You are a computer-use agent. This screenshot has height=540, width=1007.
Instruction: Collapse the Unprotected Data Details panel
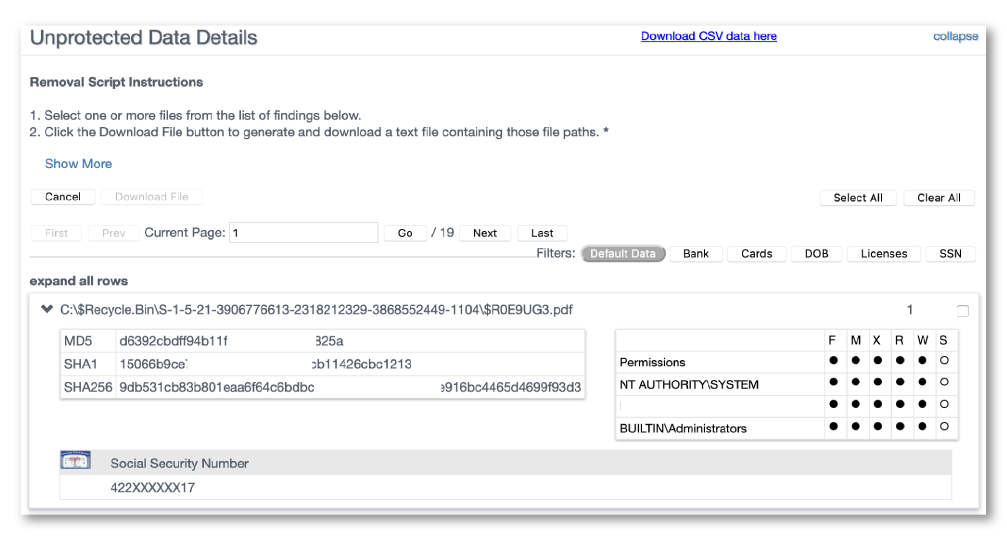tap(955, 36)
